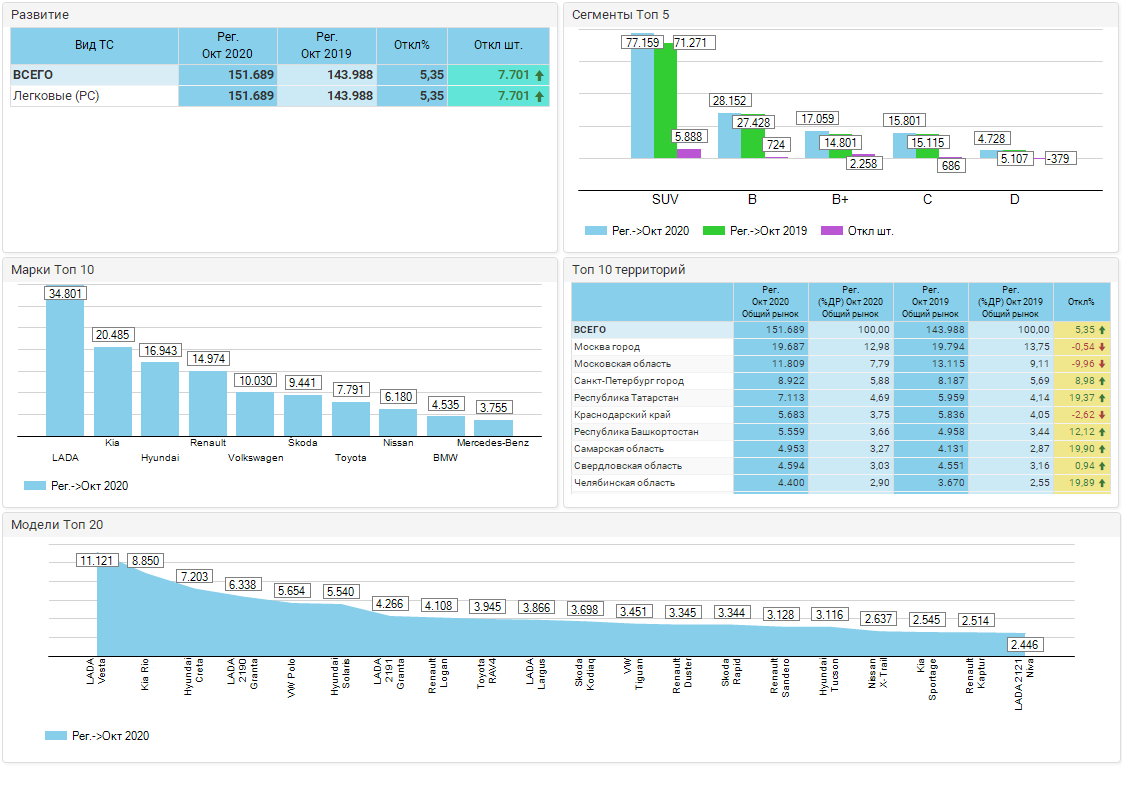
Task: Select the green SUV bar labeled 71.271
Action: pyautogui.click(x=665, y=101)
